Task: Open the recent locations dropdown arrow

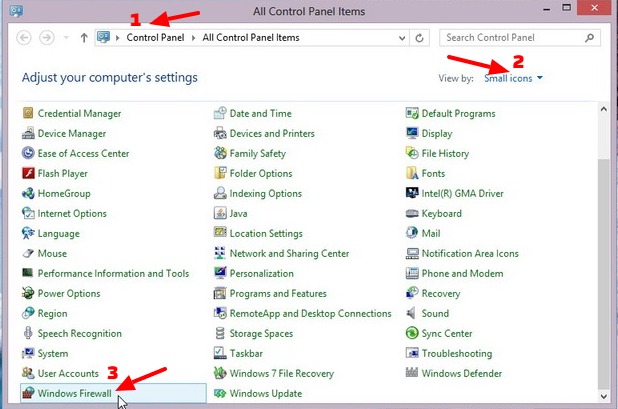Action: (x=66, y=38)
